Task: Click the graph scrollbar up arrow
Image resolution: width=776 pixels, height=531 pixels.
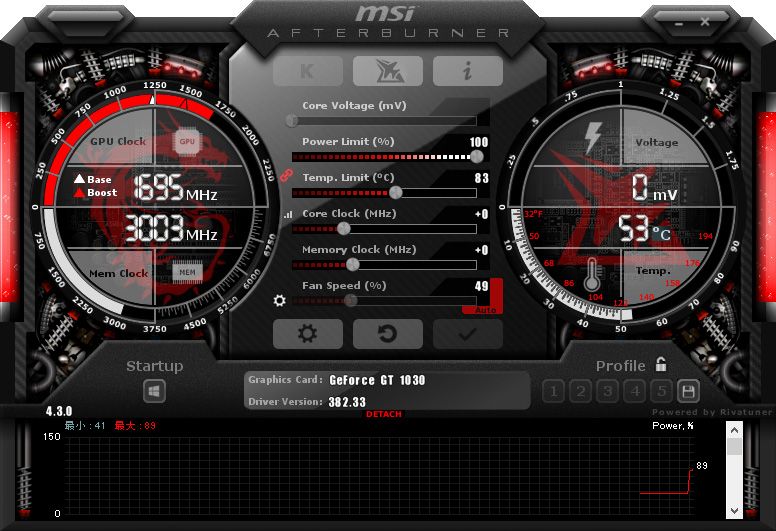Action: (x=734, y=430)
